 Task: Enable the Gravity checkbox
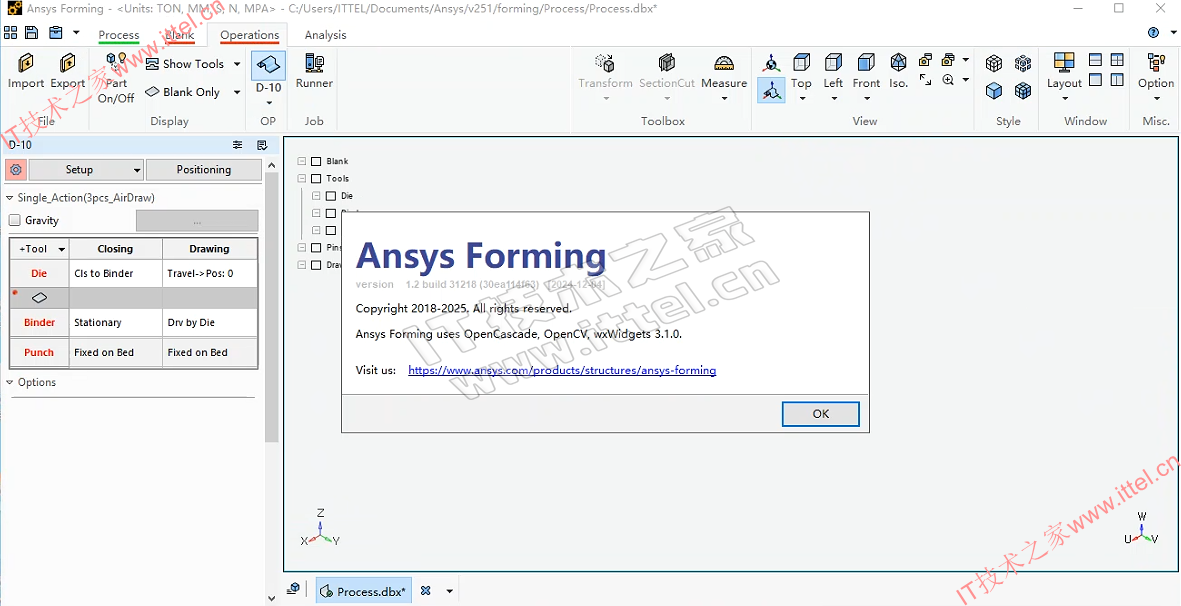[x=15, y=221]
